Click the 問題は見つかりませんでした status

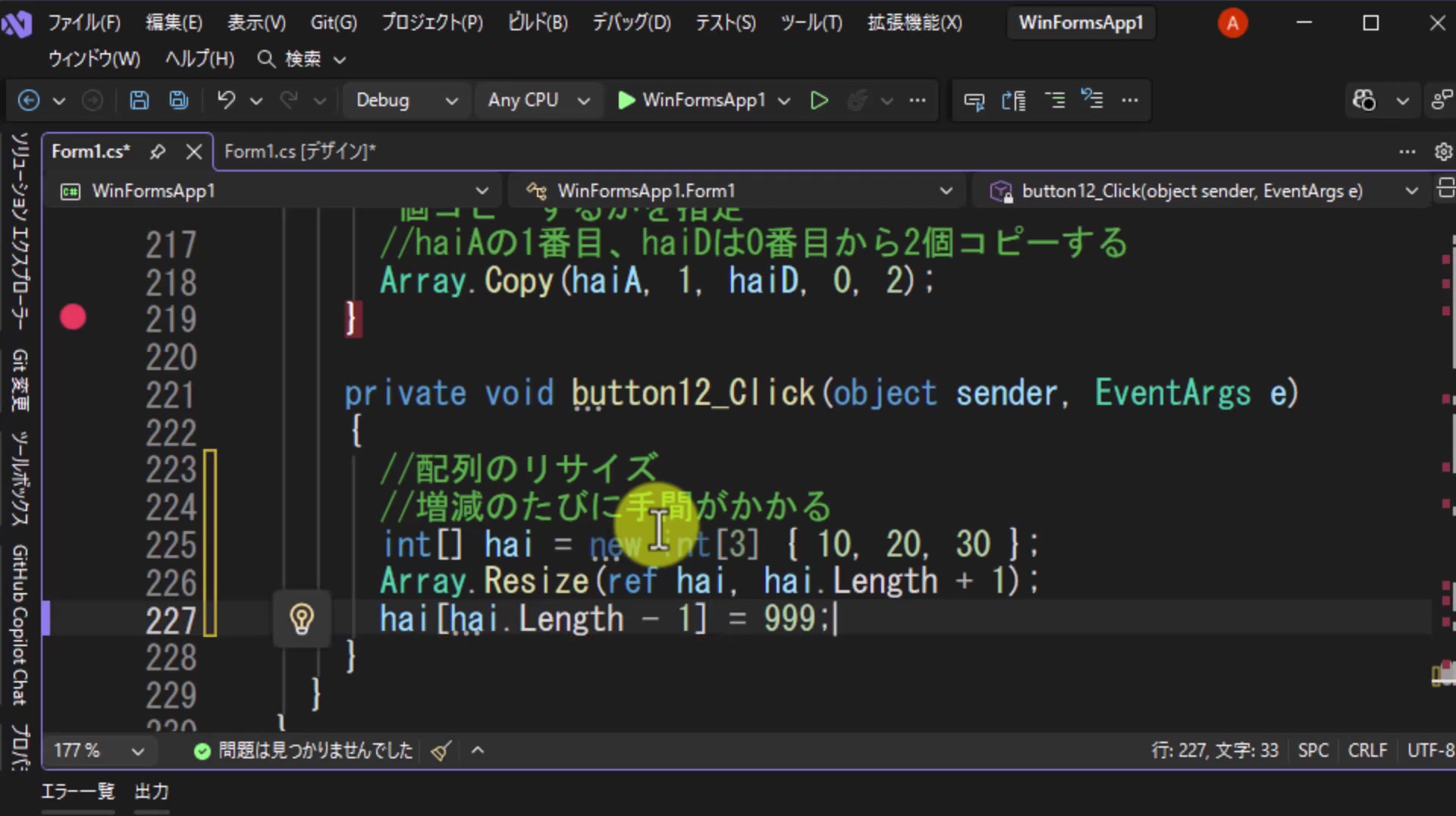pos(303,751)
